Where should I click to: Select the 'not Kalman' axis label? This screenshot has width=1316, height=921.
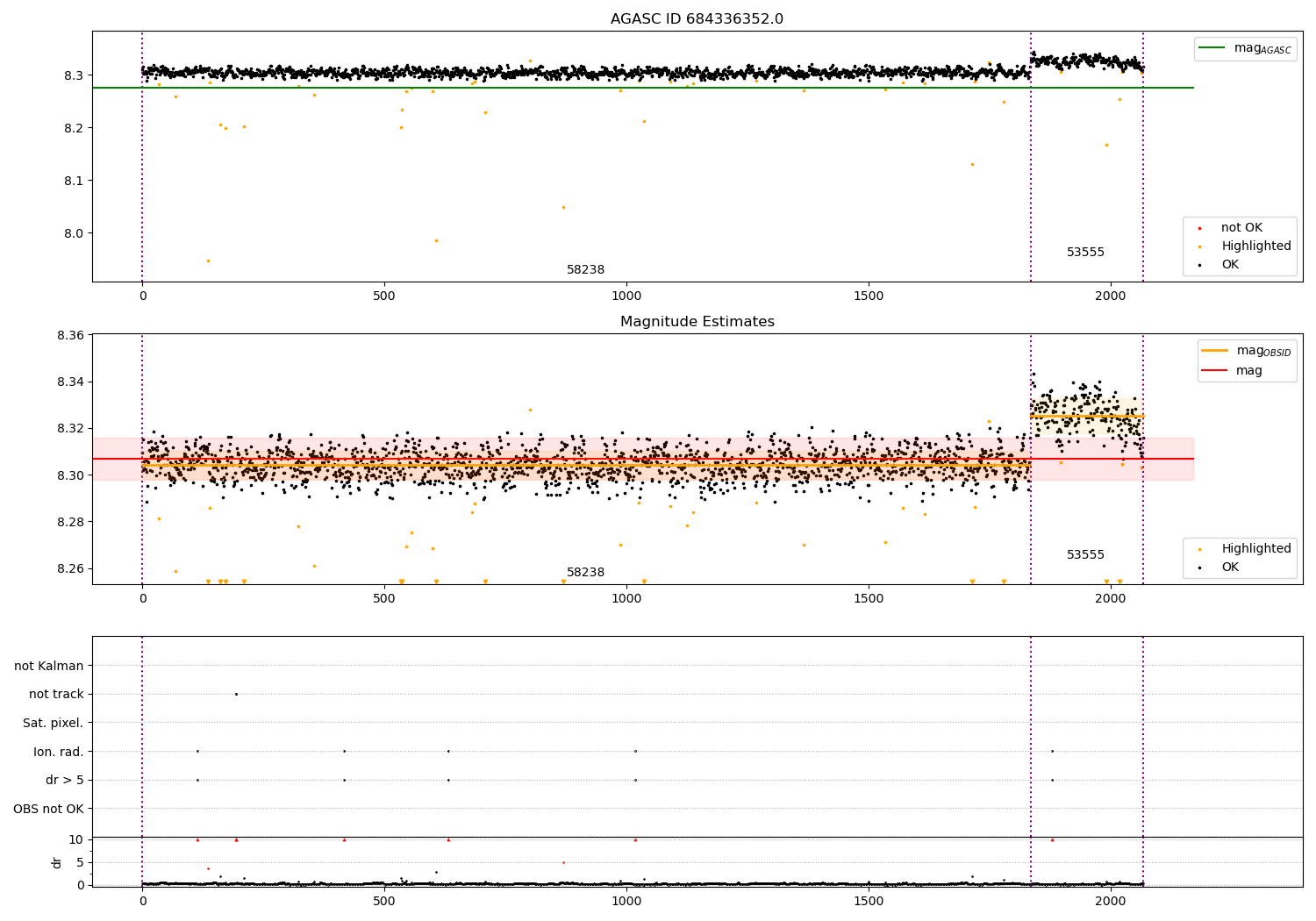pos(49,666)
